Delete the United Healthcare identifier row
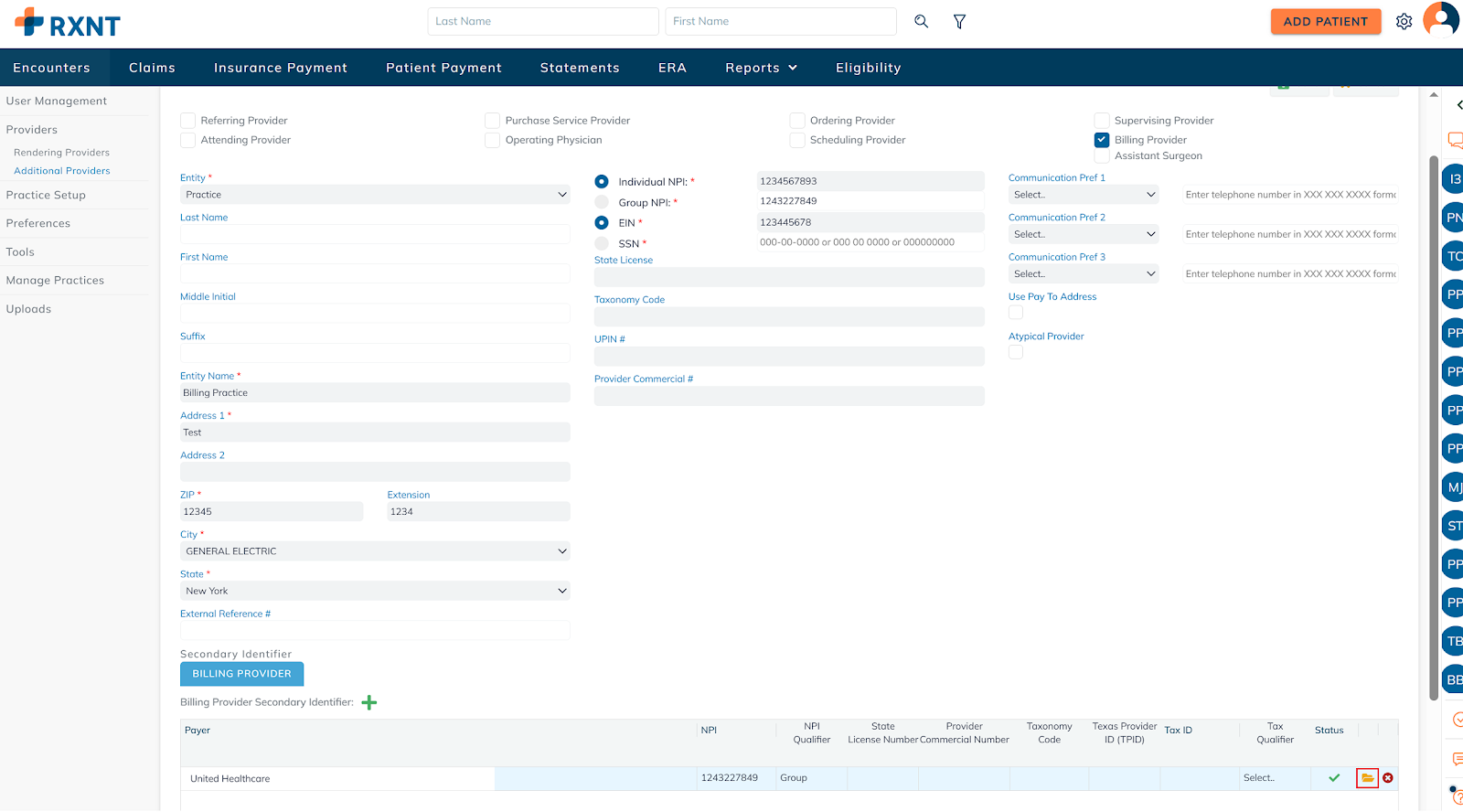The height and width of the screenshot is (812, 1463). 1388,778
